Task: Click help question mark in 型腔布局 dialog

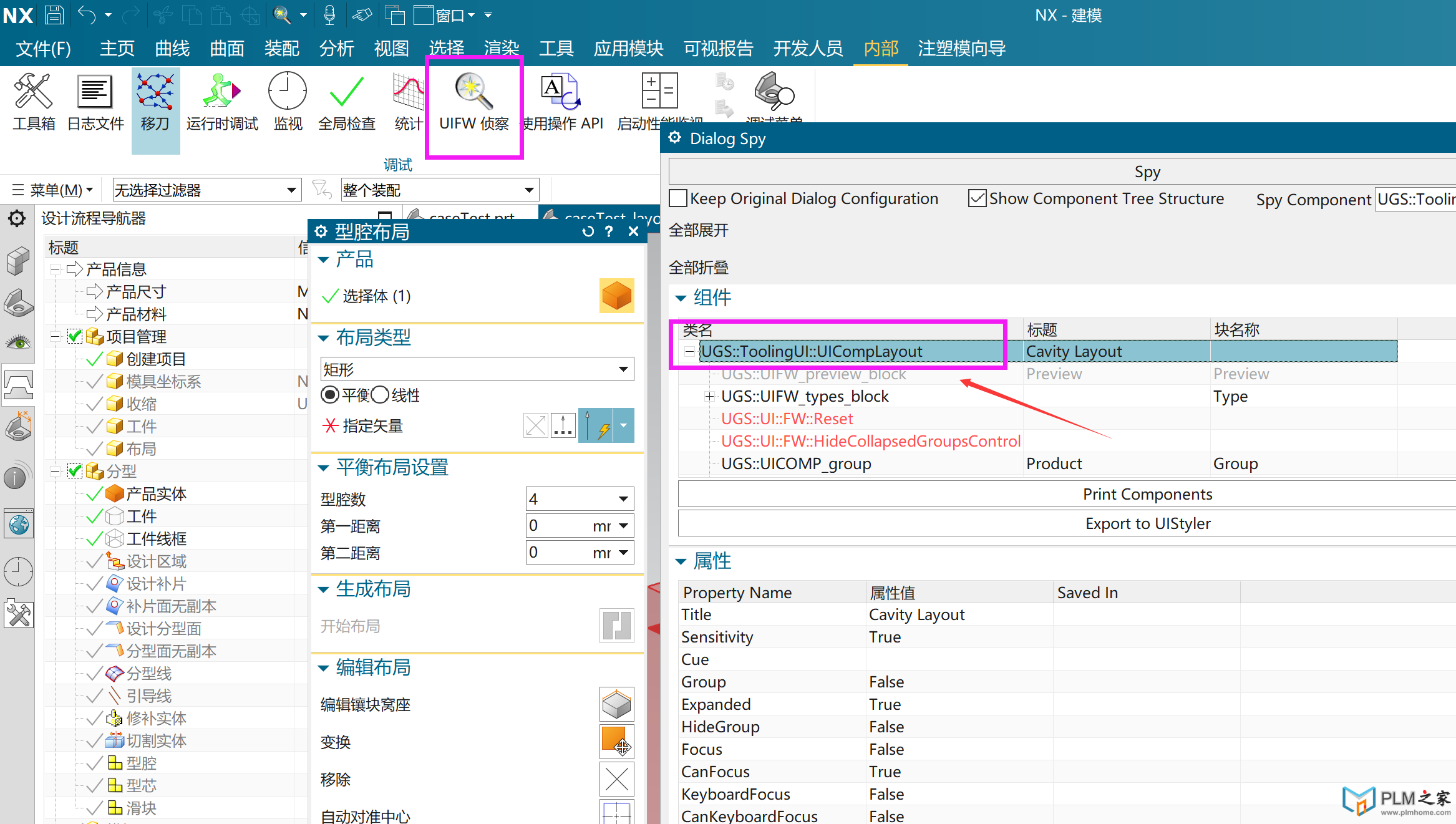Action: pos(609,231)
